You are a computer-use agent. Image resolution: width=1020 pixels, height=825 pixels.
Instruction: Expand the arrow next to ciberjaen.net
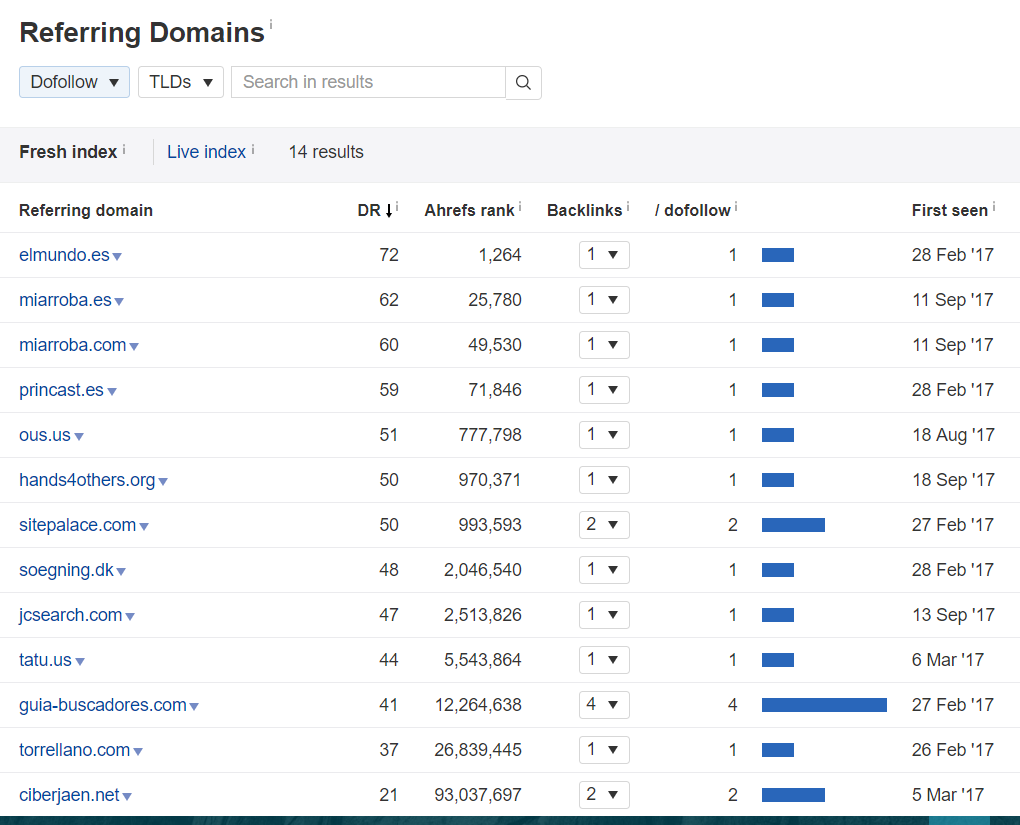[127, 796]
